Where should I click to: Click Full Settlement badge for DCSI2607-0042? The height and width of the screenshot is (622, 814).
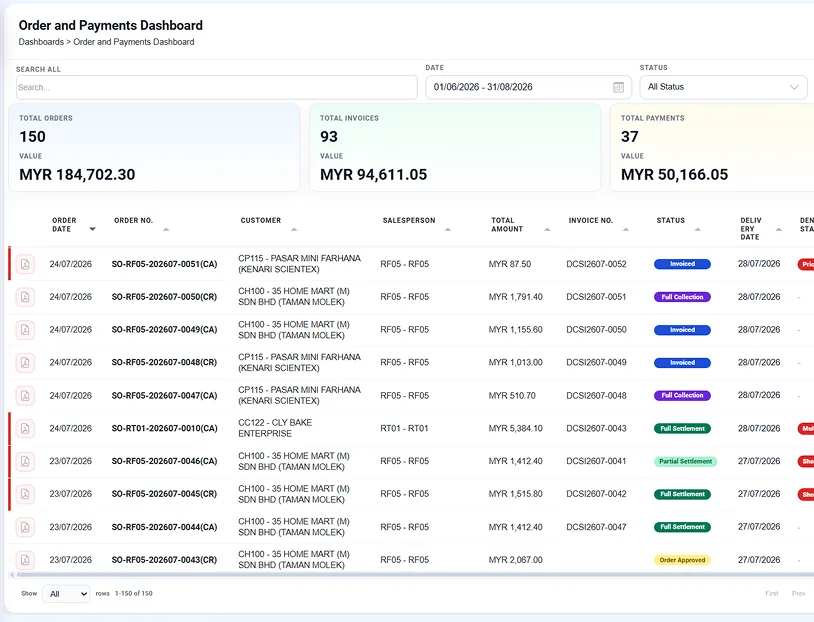click(x=682, y=494)
